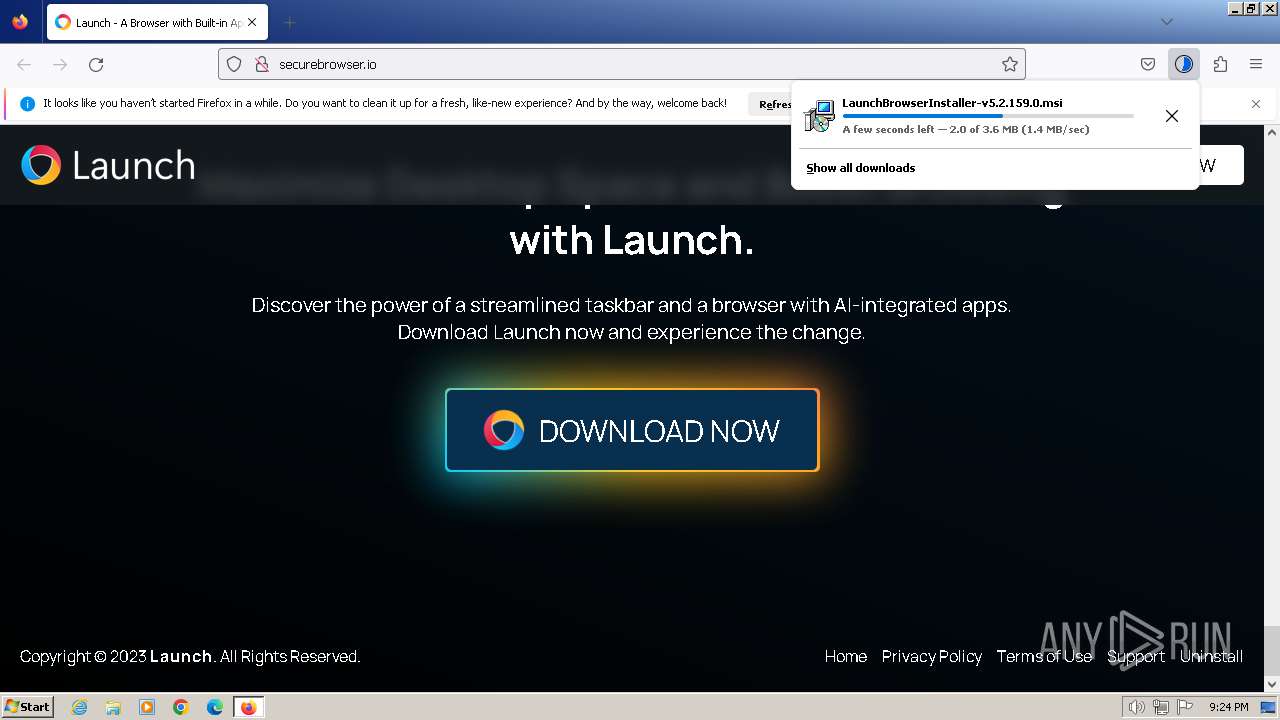Click the site security padlock icon
Image resolution: width=1280 pixels, height=720 pixels.
[262, 64]
